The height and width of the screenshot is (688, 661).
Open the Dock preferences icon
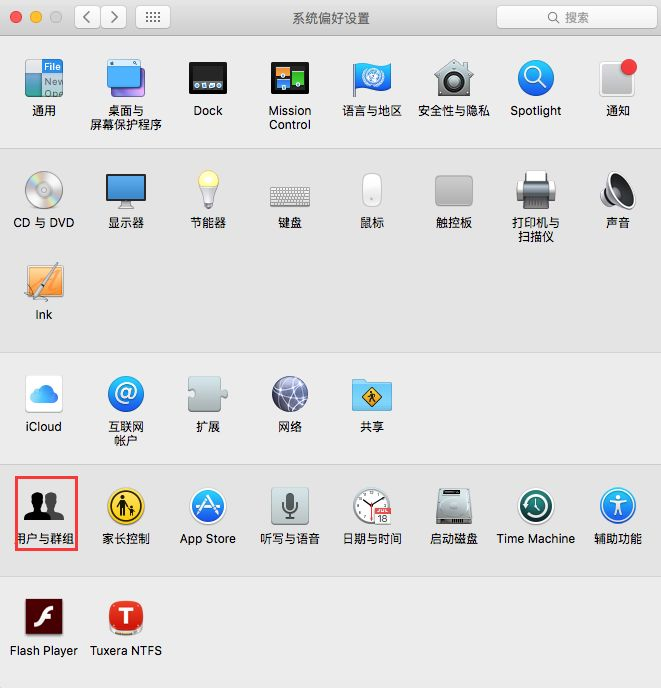tap(208, 78)
